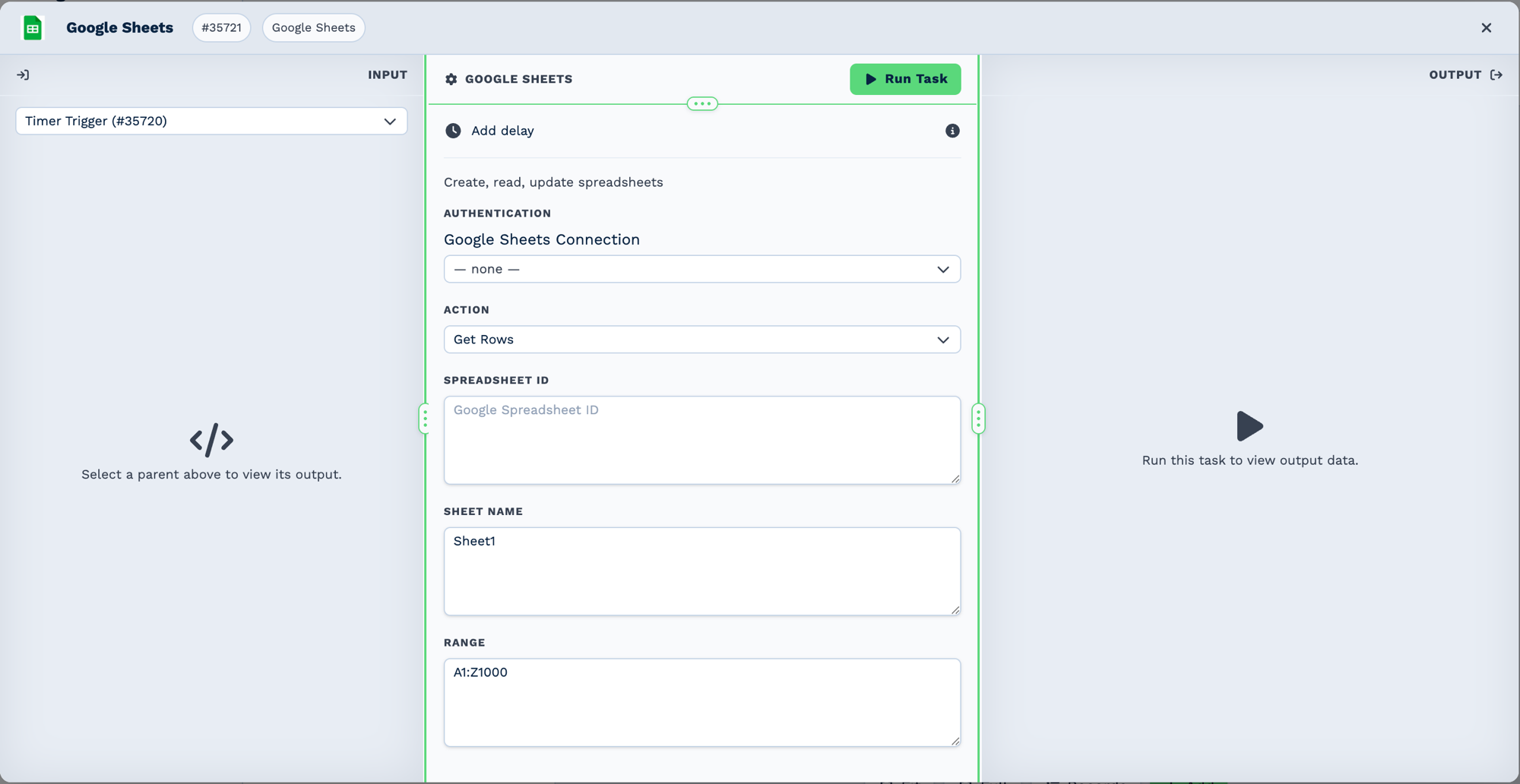Image resolution: width=1520 pixels, height=784 pixels.
Task: Click the Google Sheets app logo icon
Action: point(33,28)
